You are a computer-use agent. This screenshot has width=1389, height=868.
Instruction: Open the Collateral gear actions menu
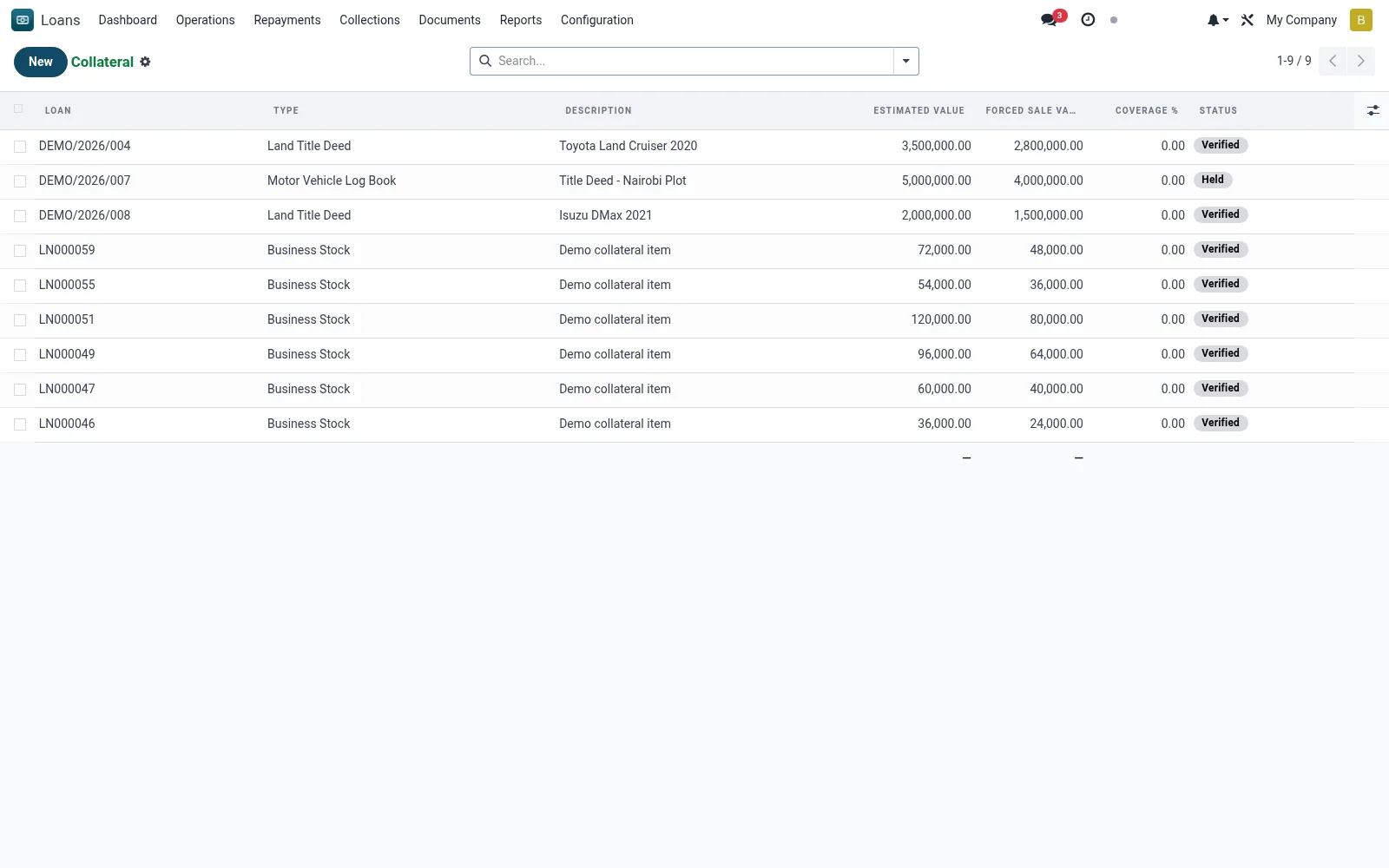pyautogui.click(x=145, y=62)
